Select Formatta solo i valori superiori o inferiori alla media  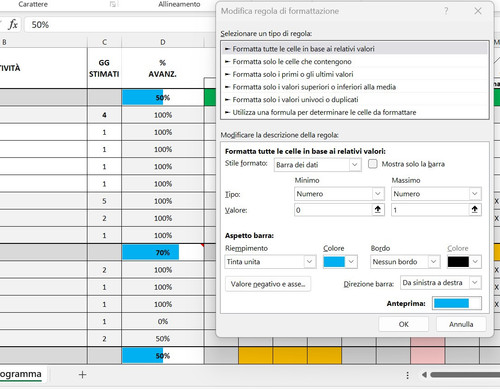point(354,87)
